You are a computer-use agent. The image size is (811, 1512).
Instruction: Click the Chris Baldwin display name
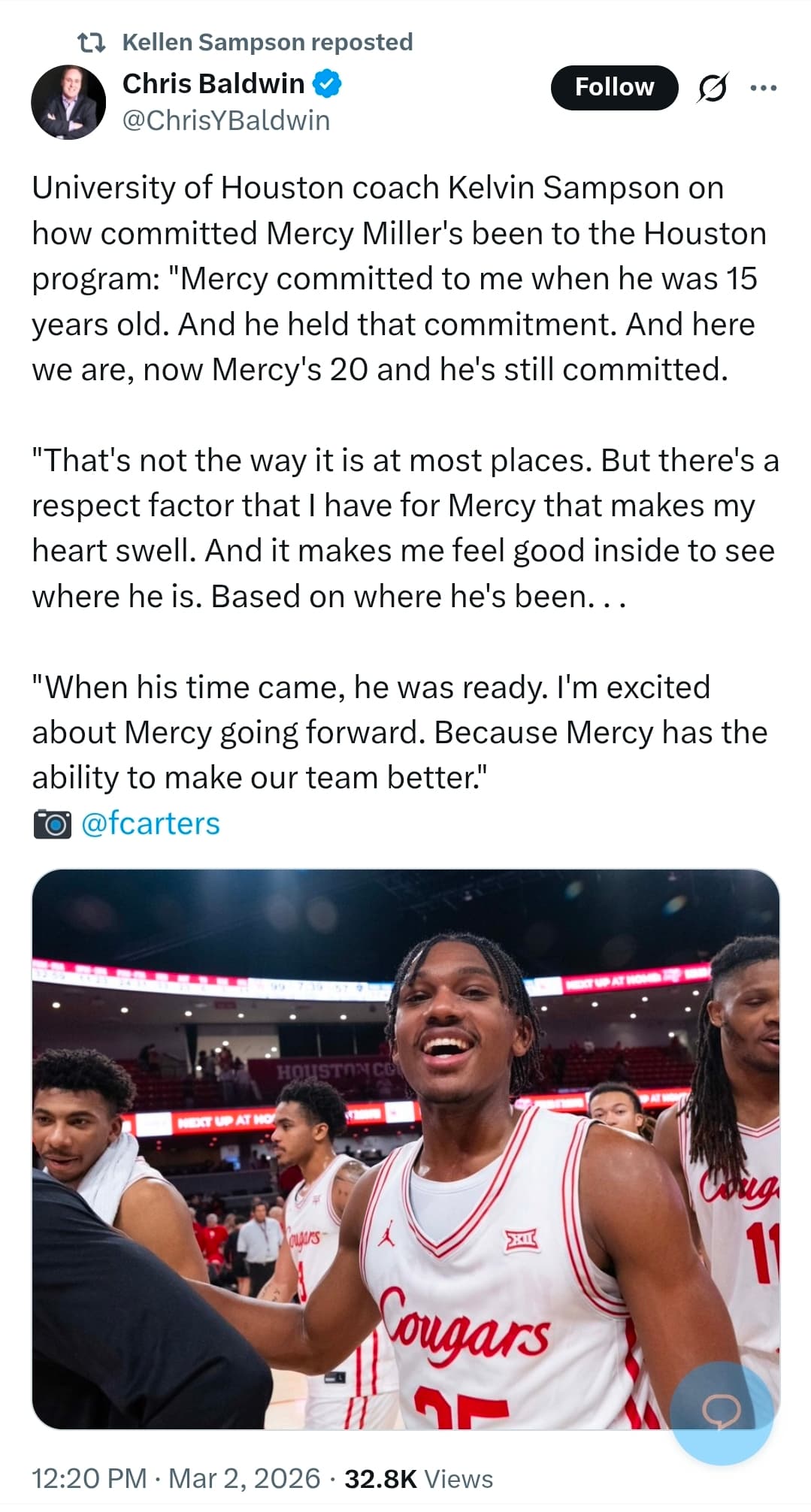213,83
